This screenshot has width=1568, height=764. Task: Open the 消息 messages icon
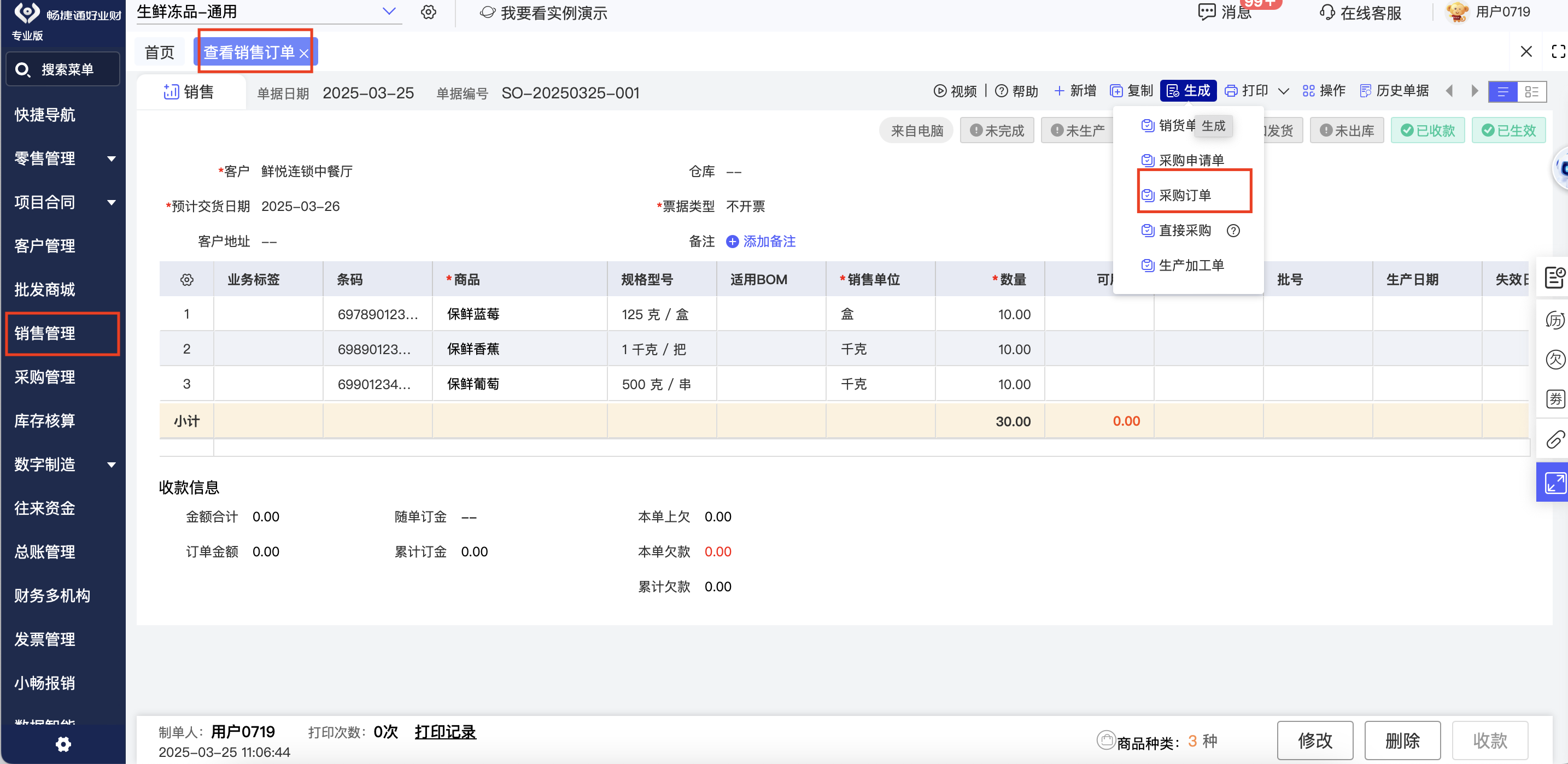1224,12
